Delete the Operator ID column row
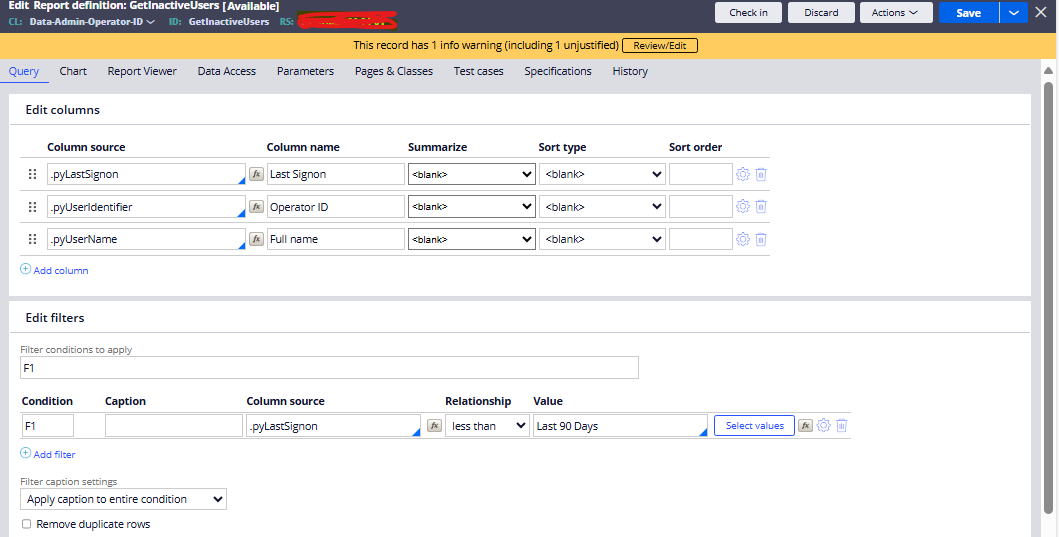 pos(760,207)
